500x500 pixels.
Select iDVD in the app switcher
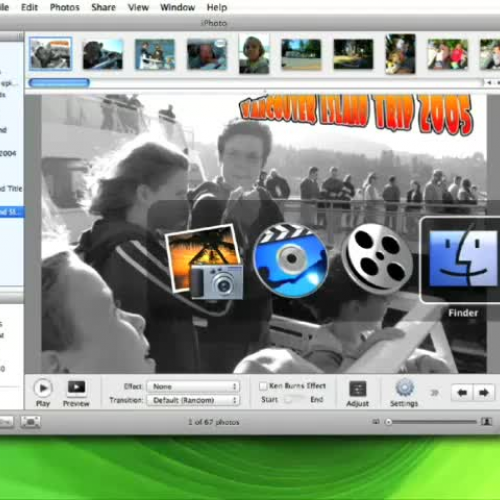(x=291, y=260)
